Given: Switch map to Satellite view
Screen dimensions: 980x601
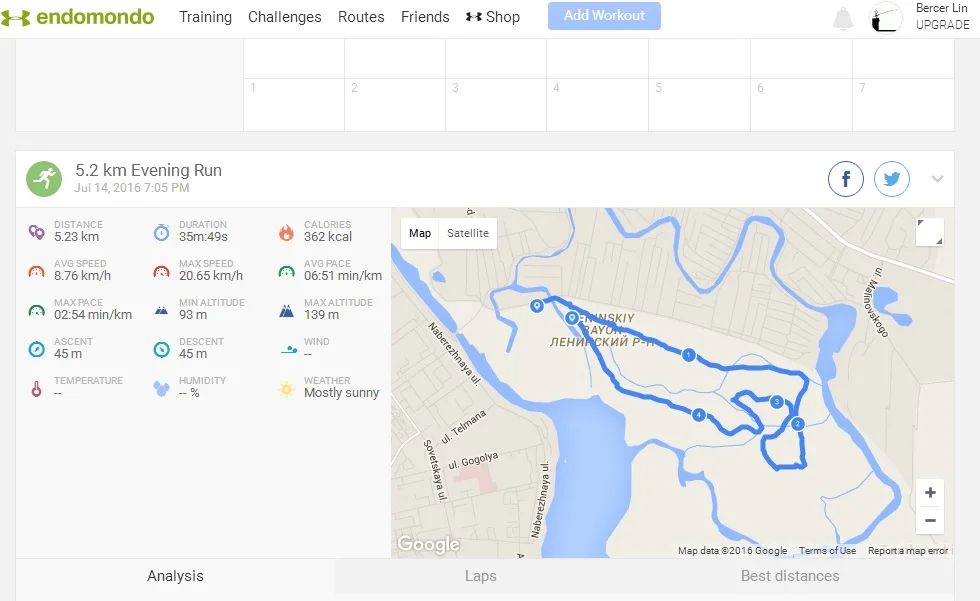Looking at the screenshot, I should tap(468, 233).
